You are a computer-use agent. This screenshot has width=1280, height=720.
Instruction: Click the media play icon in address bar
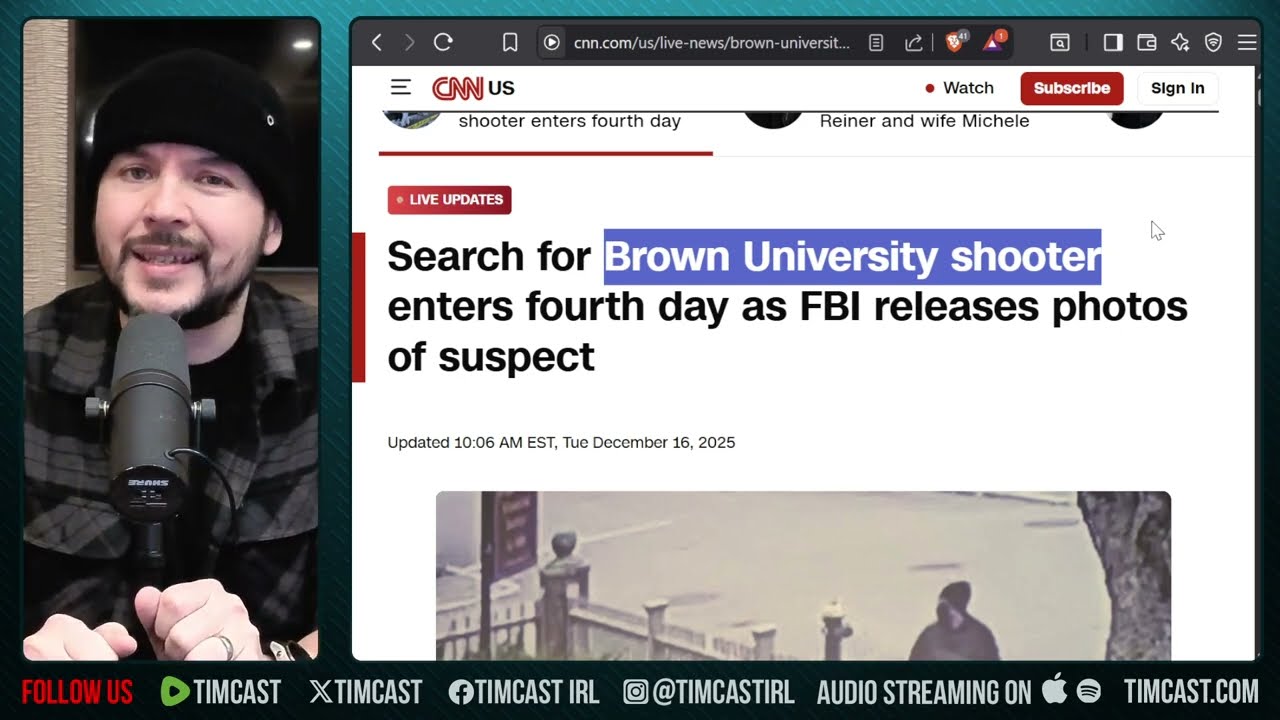click(552, 42)
